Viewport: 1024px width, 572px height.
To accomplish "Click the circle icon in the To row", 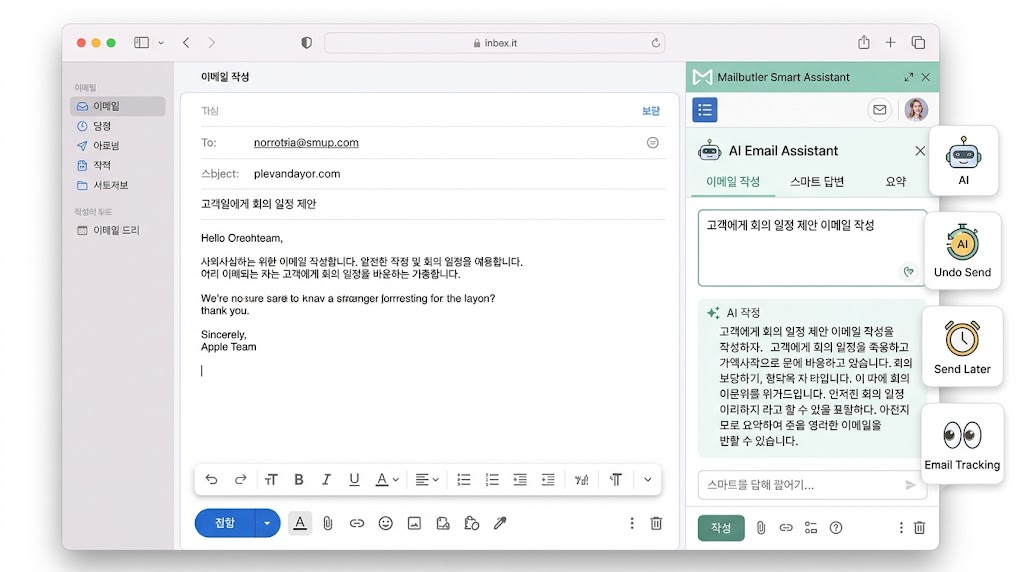I will tap(652, 142).
